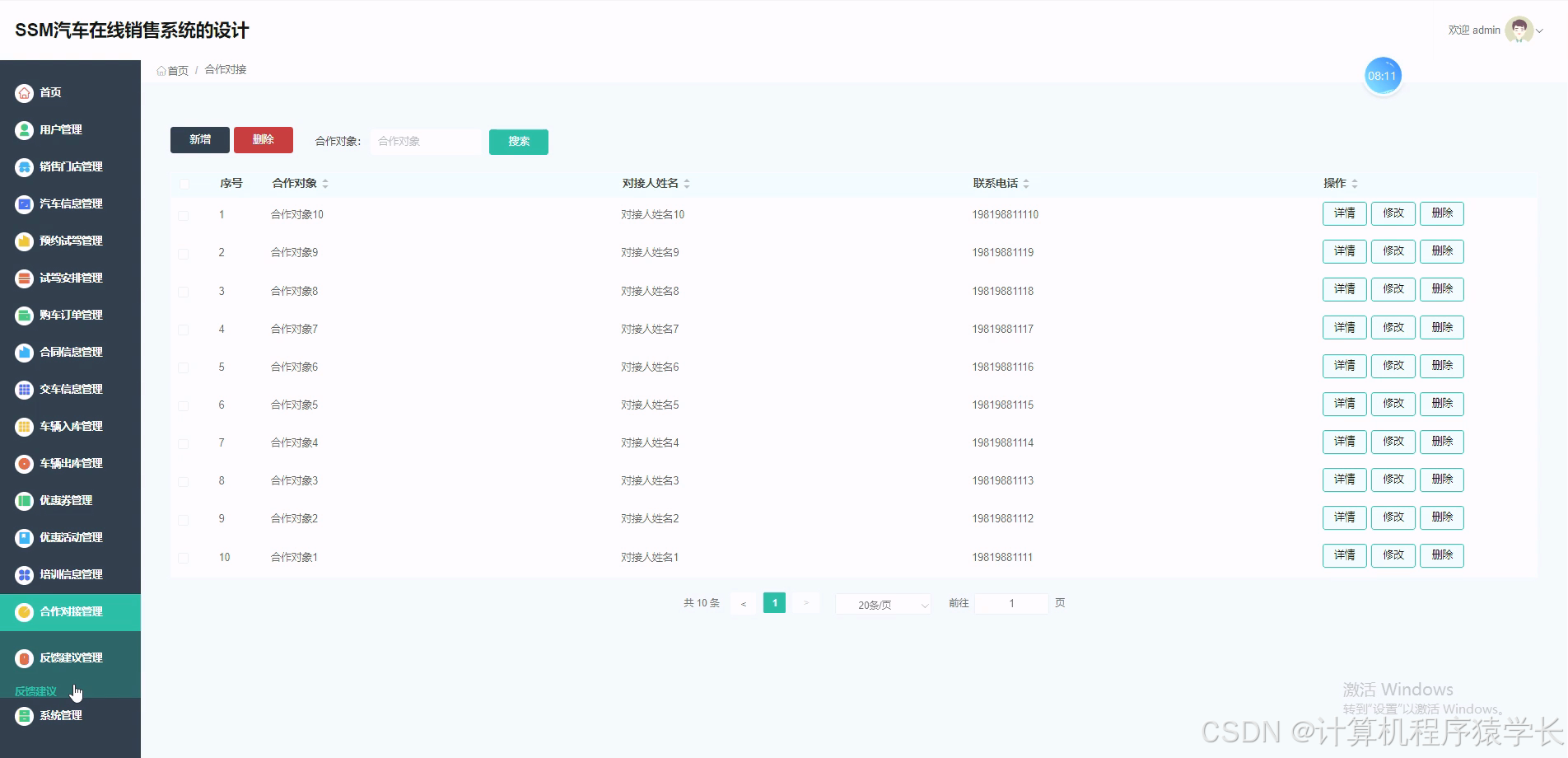The height and width of the screenshot is (758, 1568).
Task: Click the 销售门店管理 sidebar icon
Action: point(24,167)
